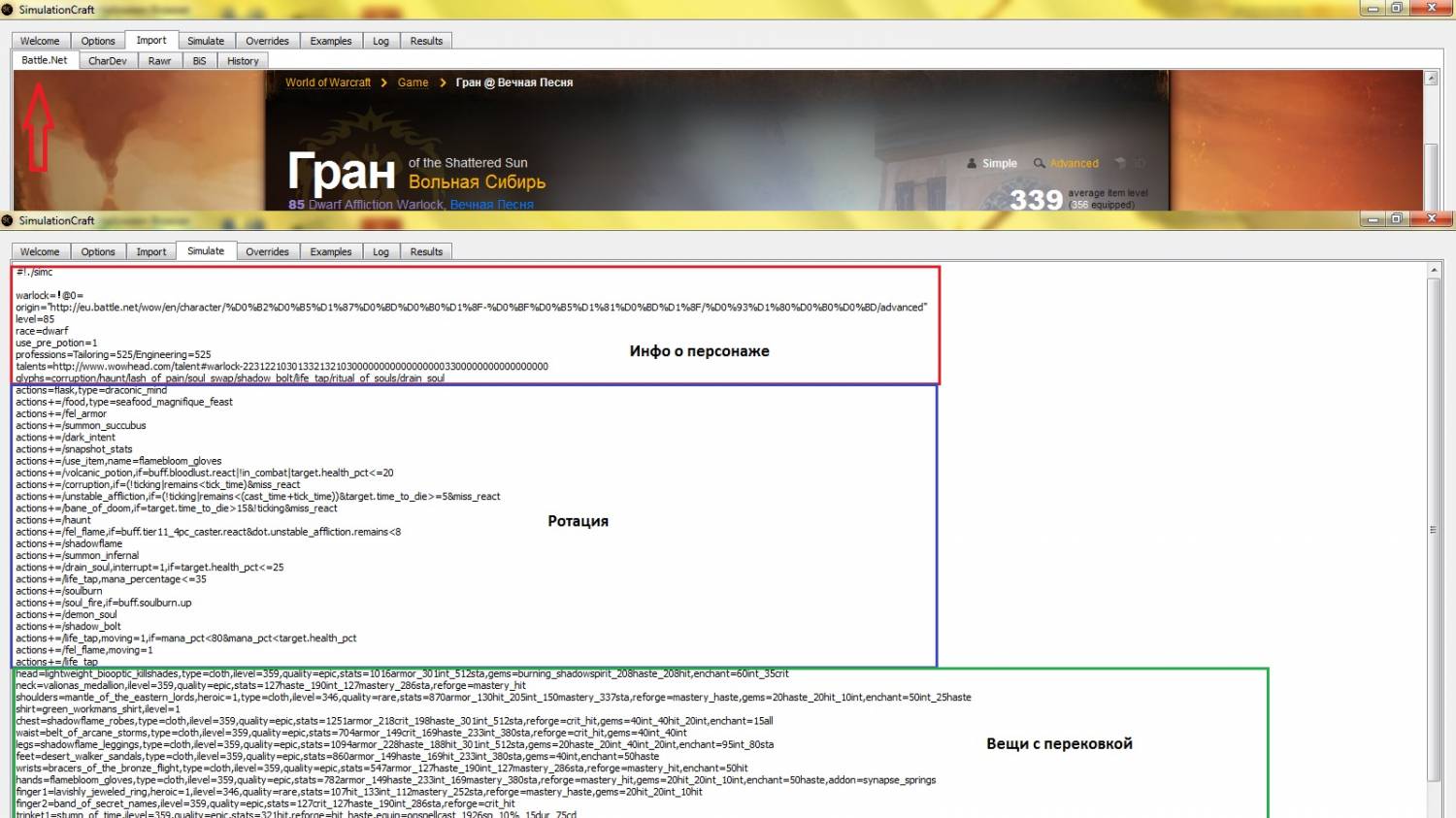Click the person icon beside Simple

tap(972, 163)
